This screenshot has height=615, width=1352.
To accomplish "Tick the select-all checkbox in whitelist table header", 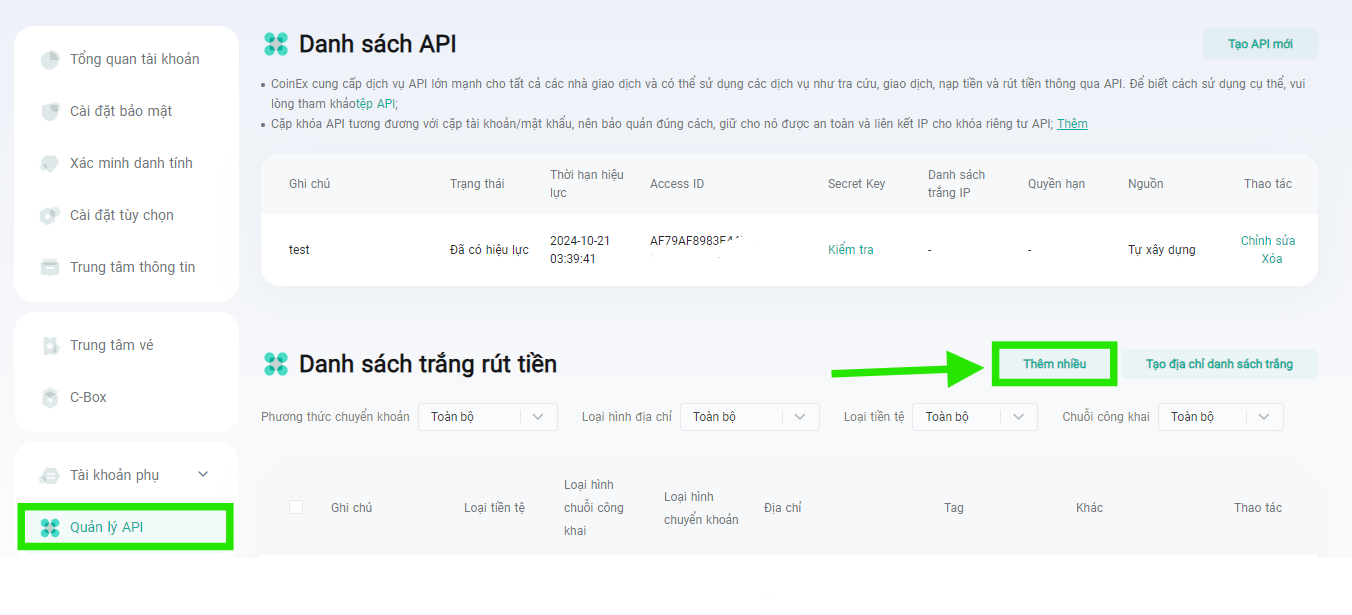I will [296, 507].
